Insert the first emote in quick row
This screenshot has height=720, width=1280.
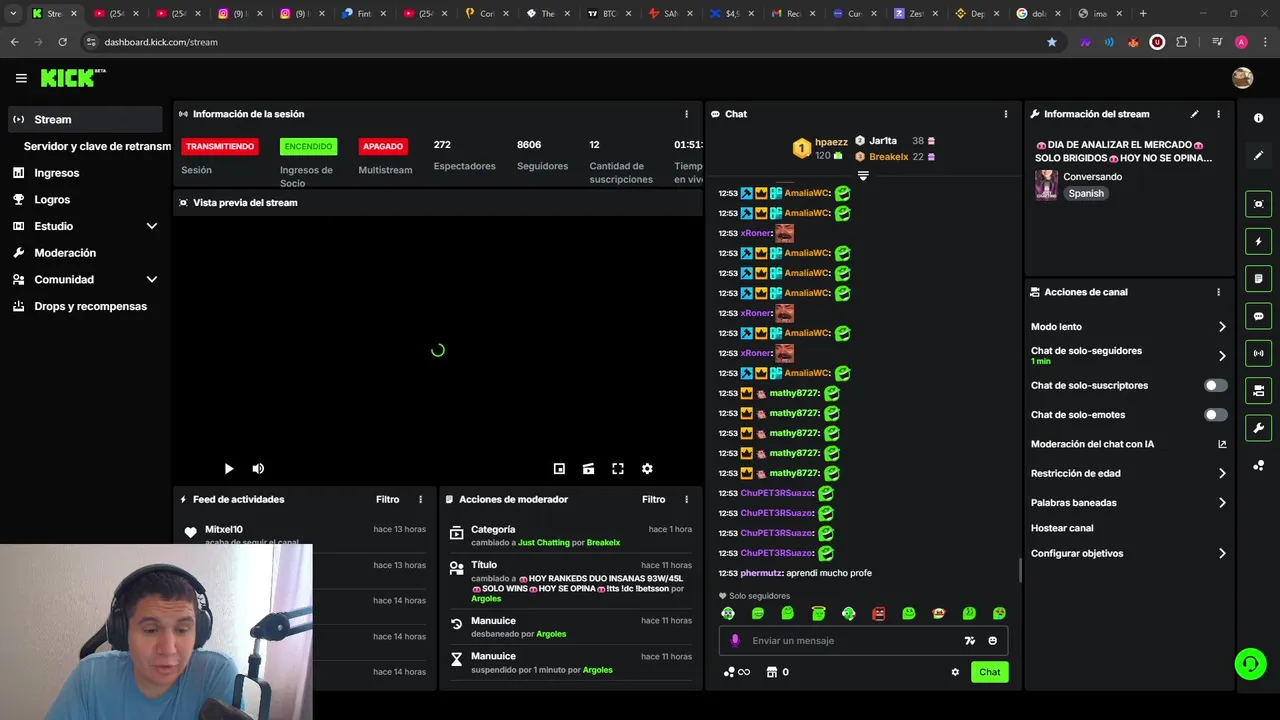click(x=727, y=613)
